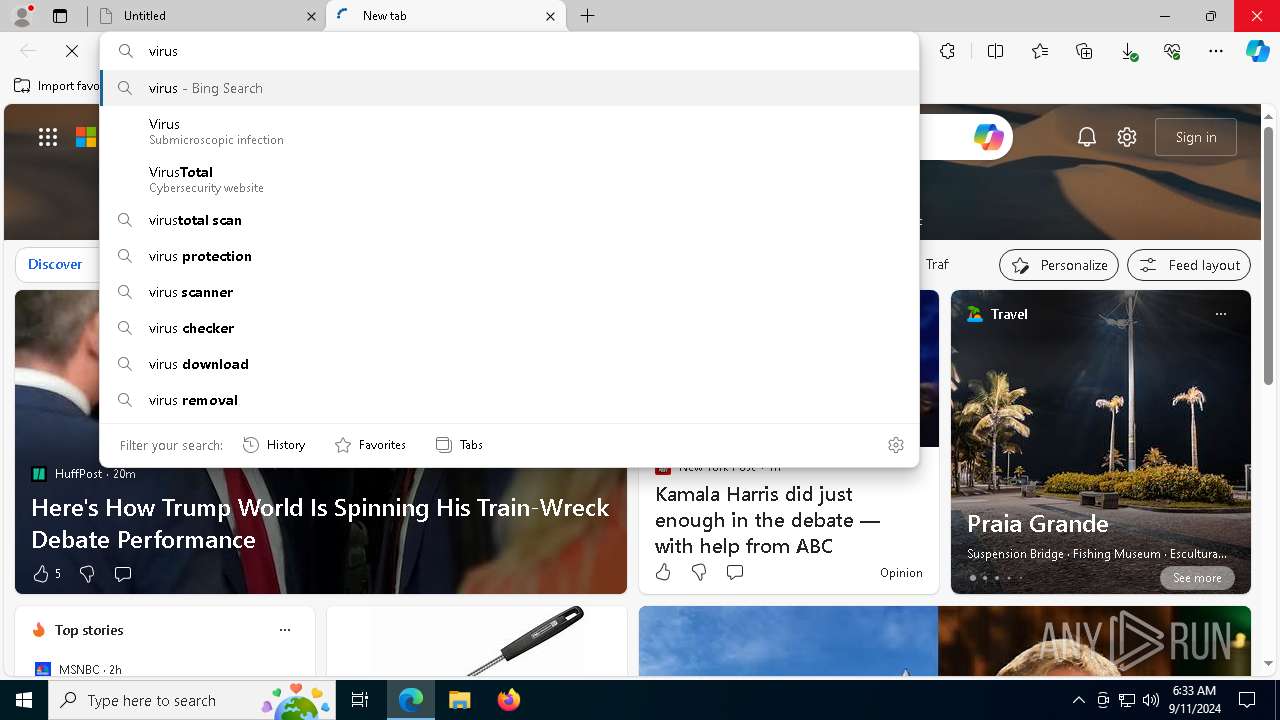Choose 'virus download' suggestion

(510, 364)
